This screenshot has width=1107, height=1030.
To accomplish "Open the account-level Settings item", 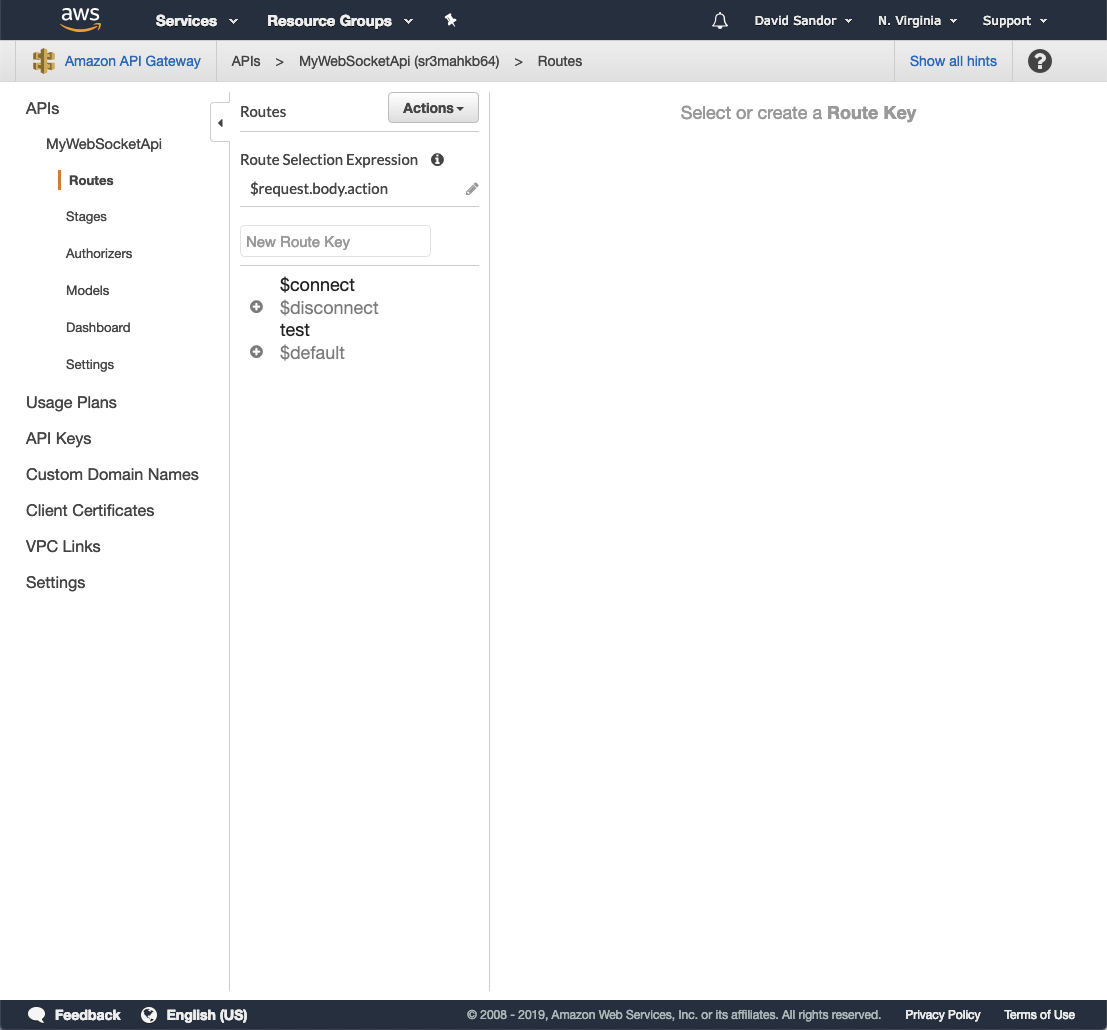I will point(56,582).
